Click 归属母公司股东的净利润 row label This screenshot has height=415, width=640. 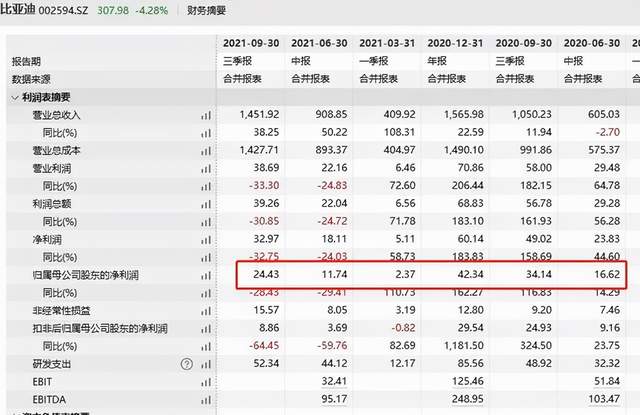[86, 275]
